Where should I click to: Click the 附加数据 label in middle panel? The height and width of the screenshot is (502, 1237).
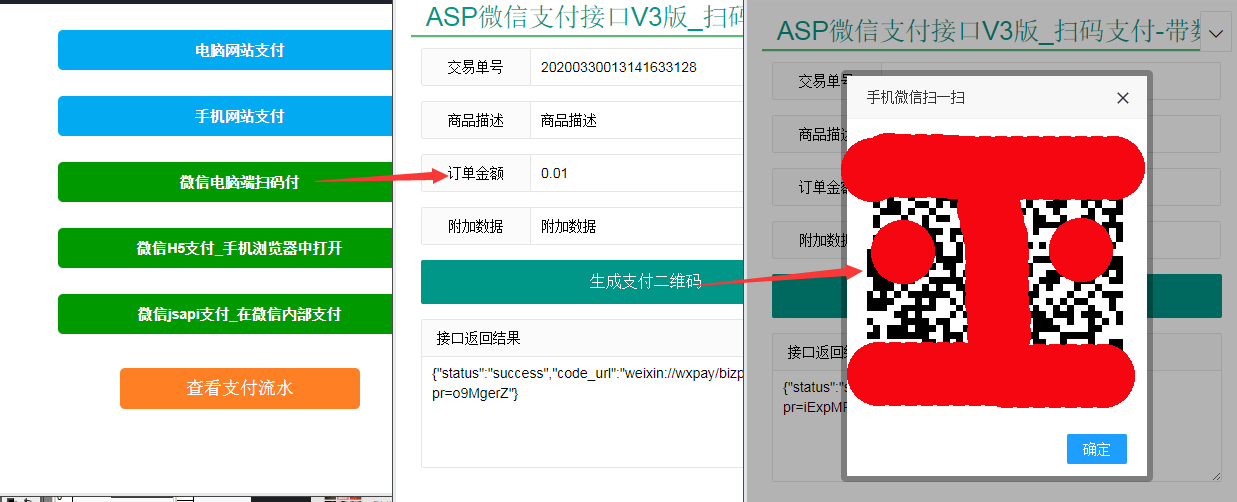476,226
